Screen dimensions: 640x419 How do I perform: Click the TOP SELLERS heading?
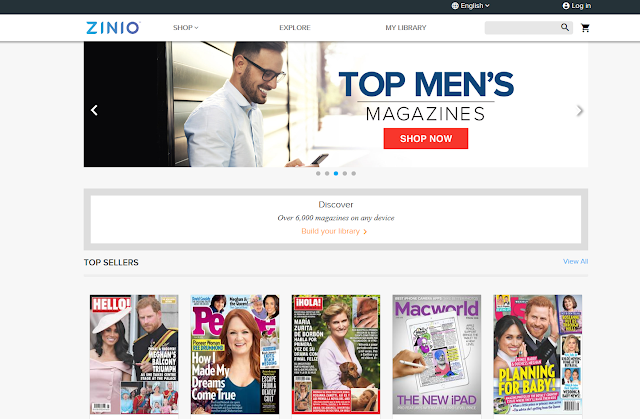click(111, 262)
